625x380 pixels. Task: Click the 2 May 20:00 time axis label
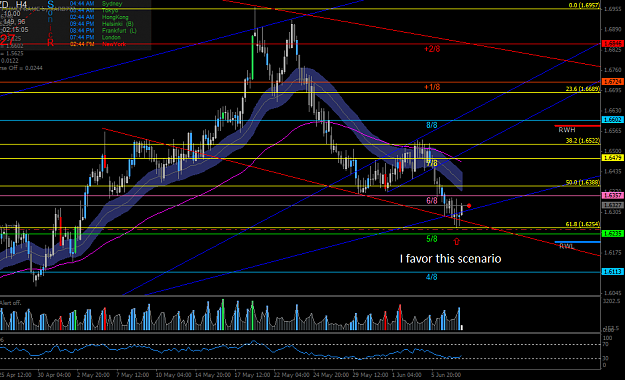coord(93,375)
